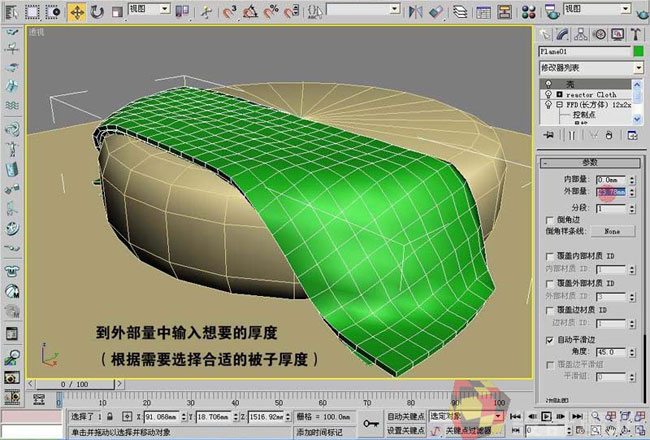Switch to the Display command panel tab
The width and height of the screenshot is (650, 440).
coord(617,34)
